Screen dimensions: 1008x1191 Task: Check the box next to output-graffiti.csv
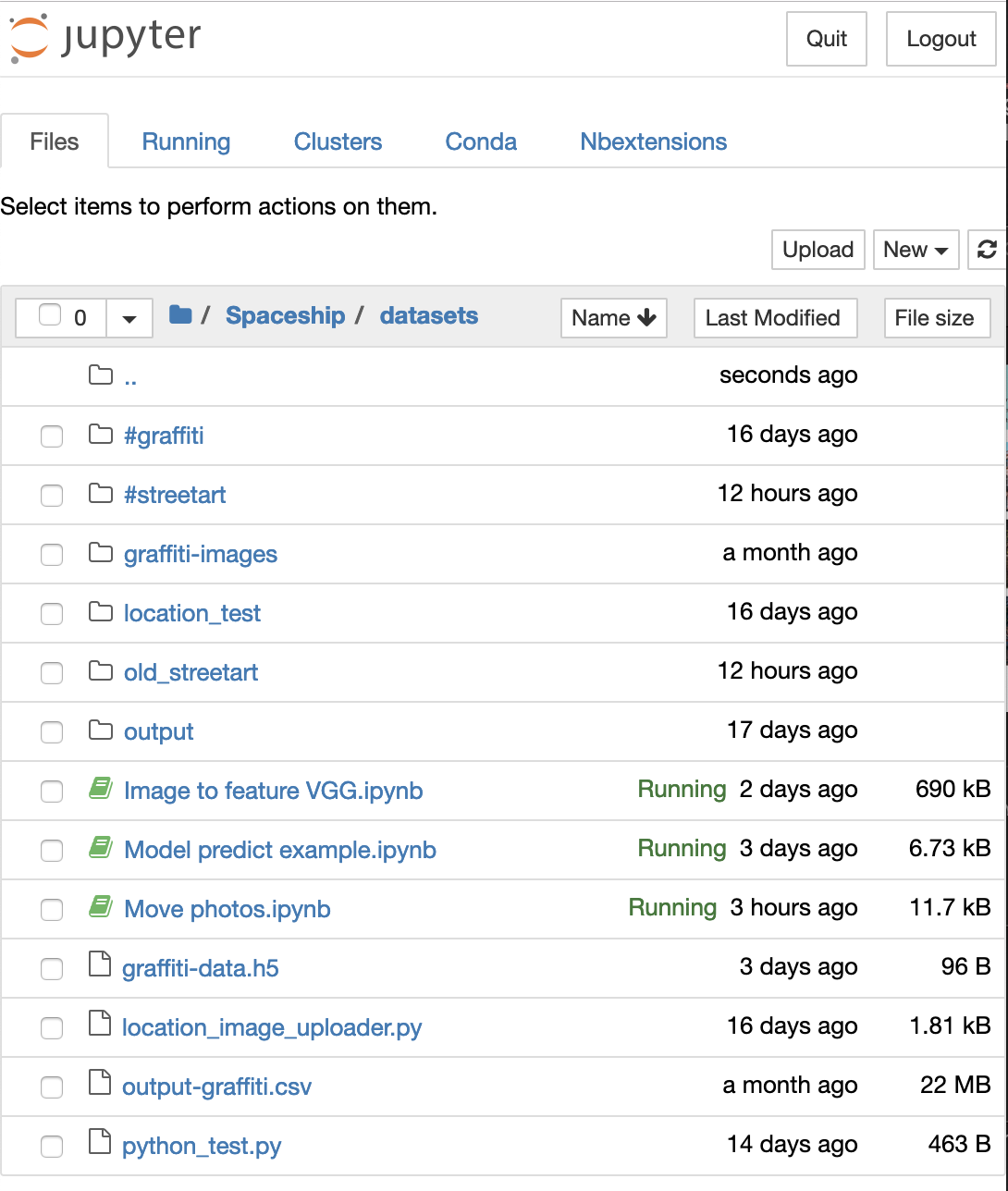point(52,1087)
